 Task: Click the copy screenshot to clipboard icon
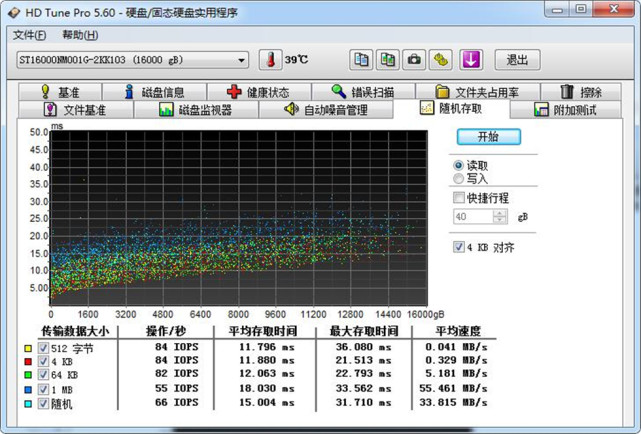tap(387, 60)
